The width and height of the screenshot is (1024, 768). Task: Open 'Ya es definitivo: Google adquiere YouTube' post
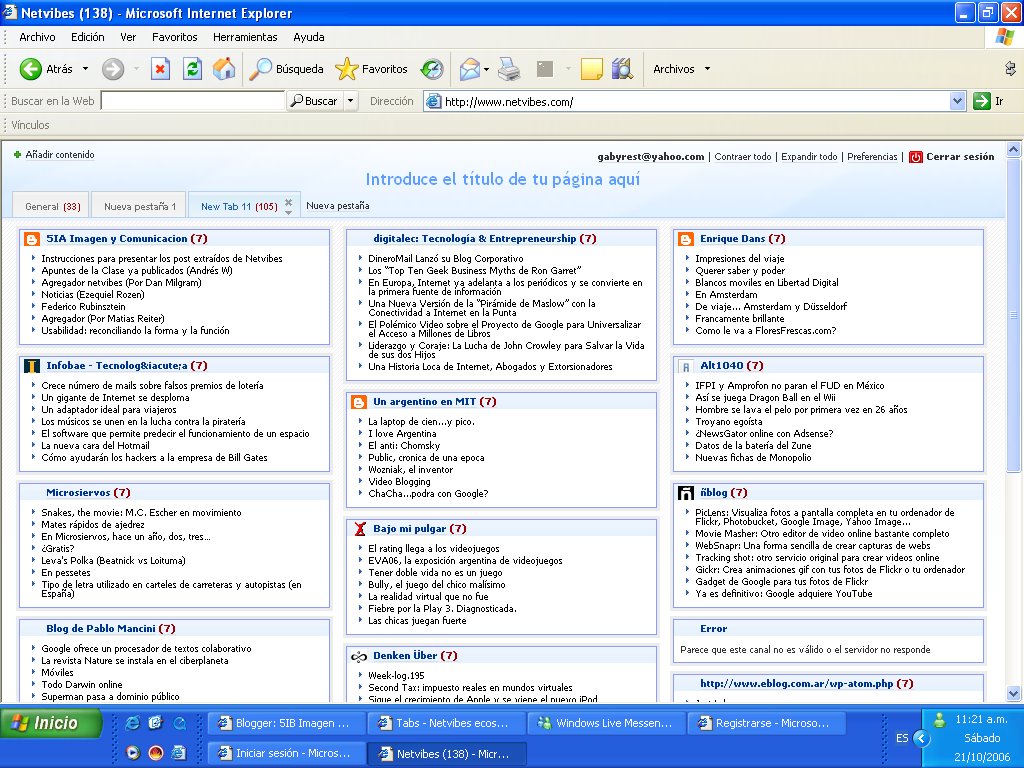tap(783, 594)
